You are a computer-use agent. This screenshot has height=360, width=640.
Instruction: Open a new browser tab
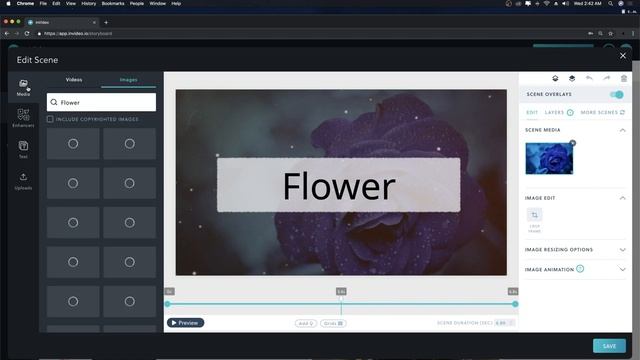point(106,22)
